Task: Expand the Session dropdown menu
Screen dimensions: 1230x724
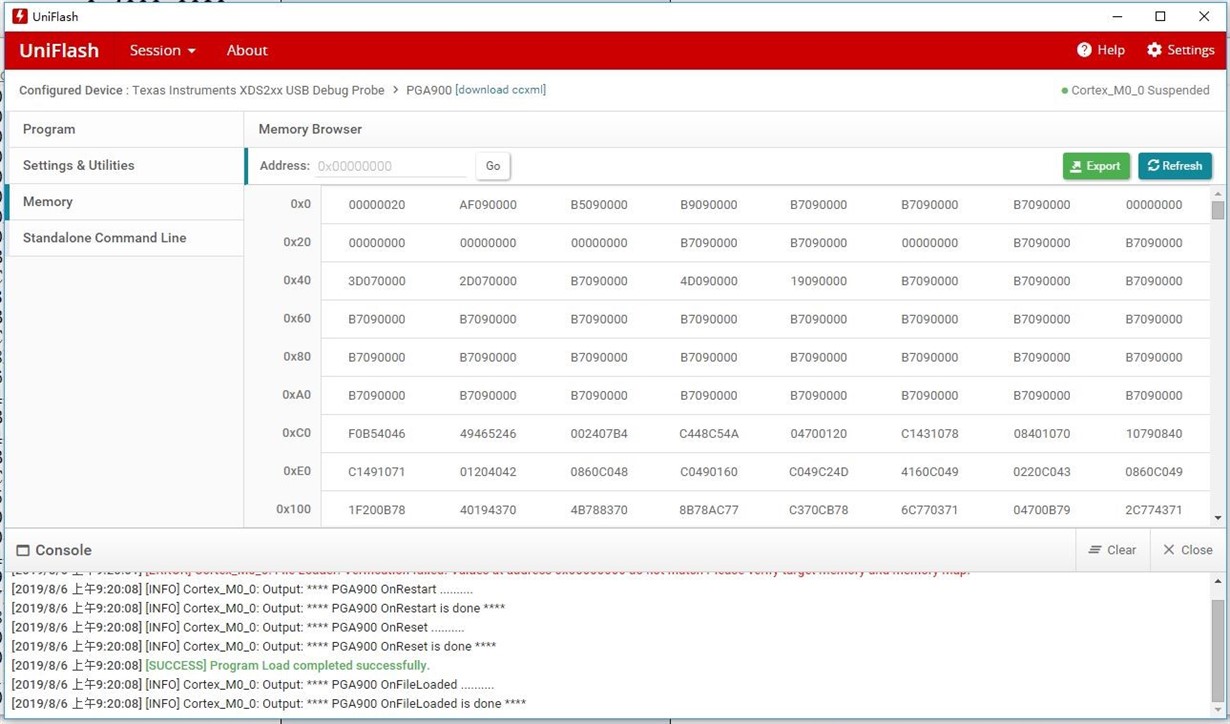Action: coord(163,50)
